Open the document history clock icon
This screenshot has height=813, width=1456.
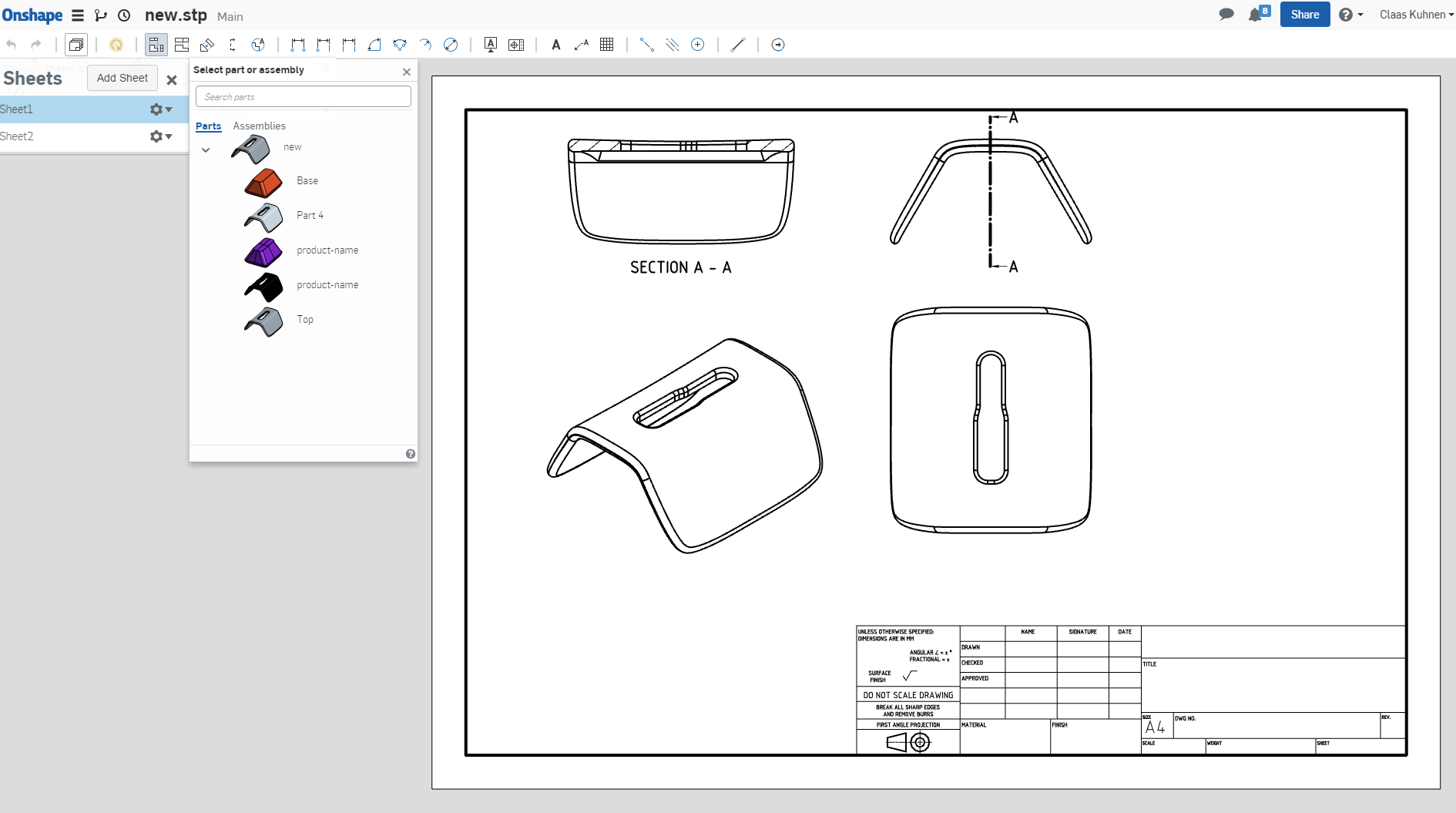pyautogui.click(x=124, y=15)
